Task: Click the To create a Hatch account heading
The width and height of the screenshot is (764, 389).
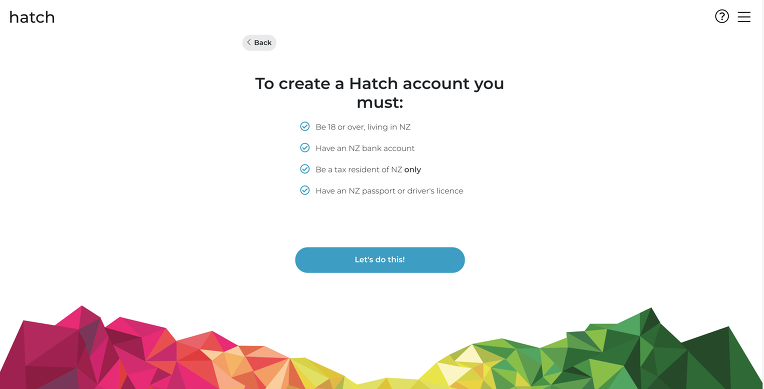Action: point(380,93)
